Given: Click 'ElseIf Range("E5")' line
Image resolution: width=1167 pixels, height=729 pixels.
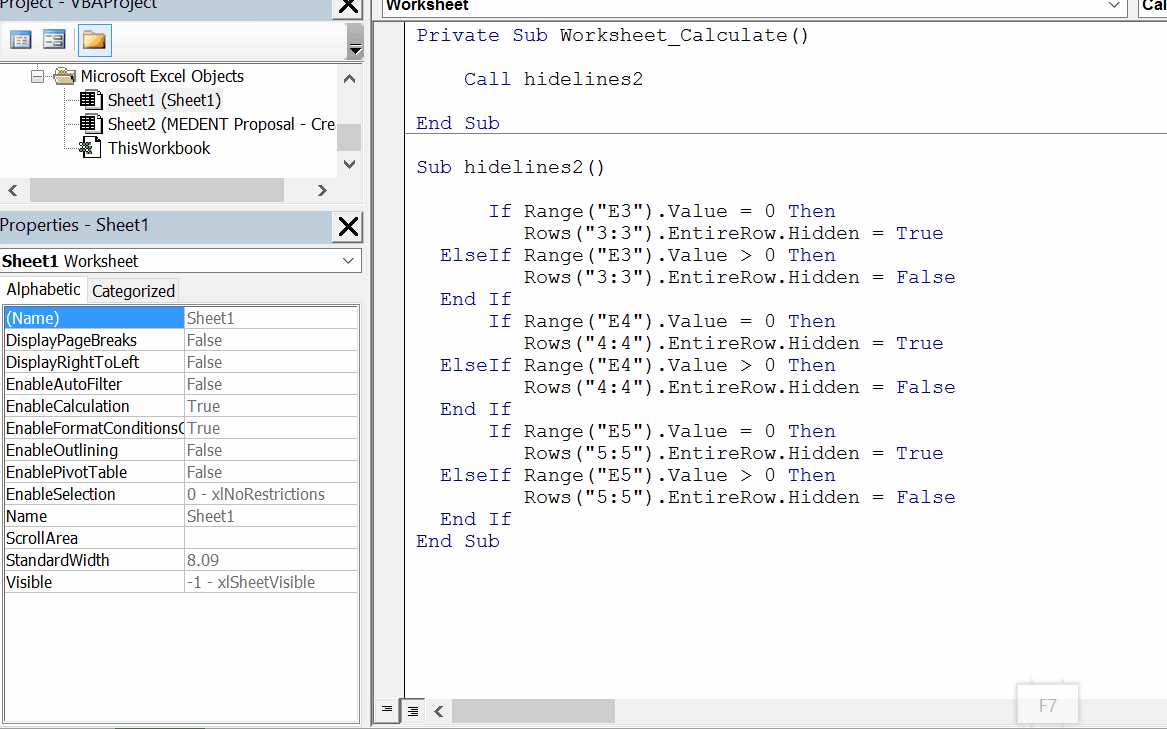Looking at the screenshot, I should pos(638,475).
